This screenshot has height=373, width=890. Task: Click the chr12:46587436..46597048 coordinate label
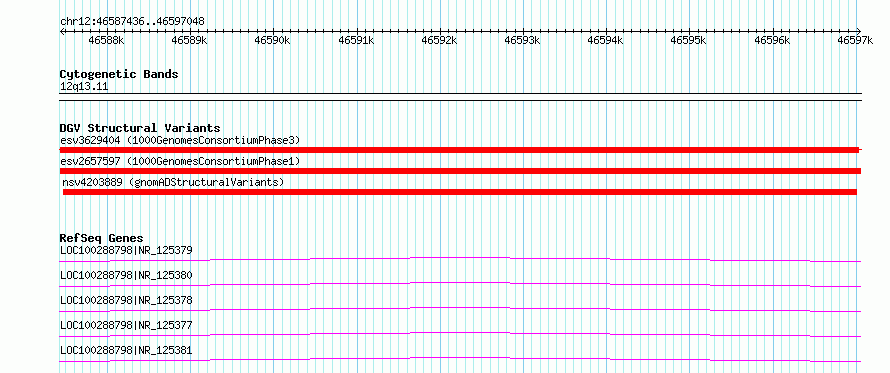point(132,22)
